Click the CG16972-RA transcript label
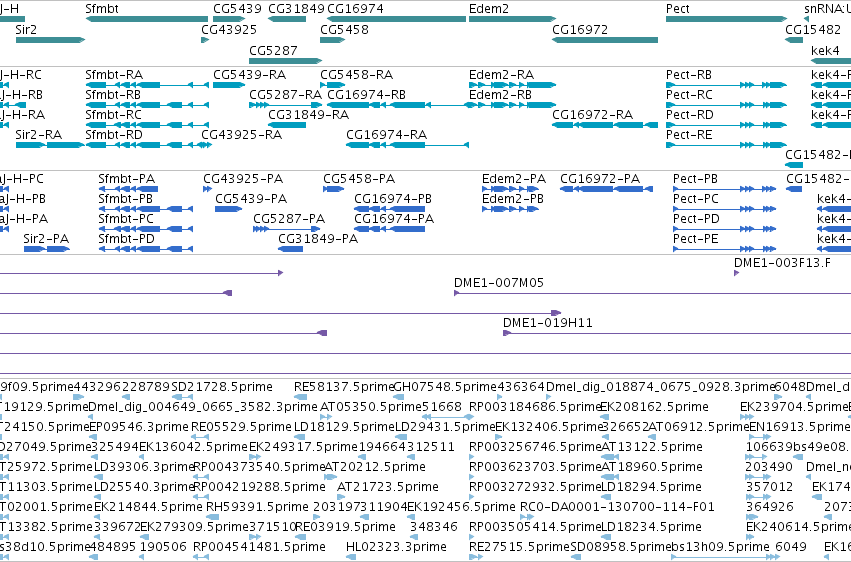The height and width of the screenshot is (562, 851). 593,114
